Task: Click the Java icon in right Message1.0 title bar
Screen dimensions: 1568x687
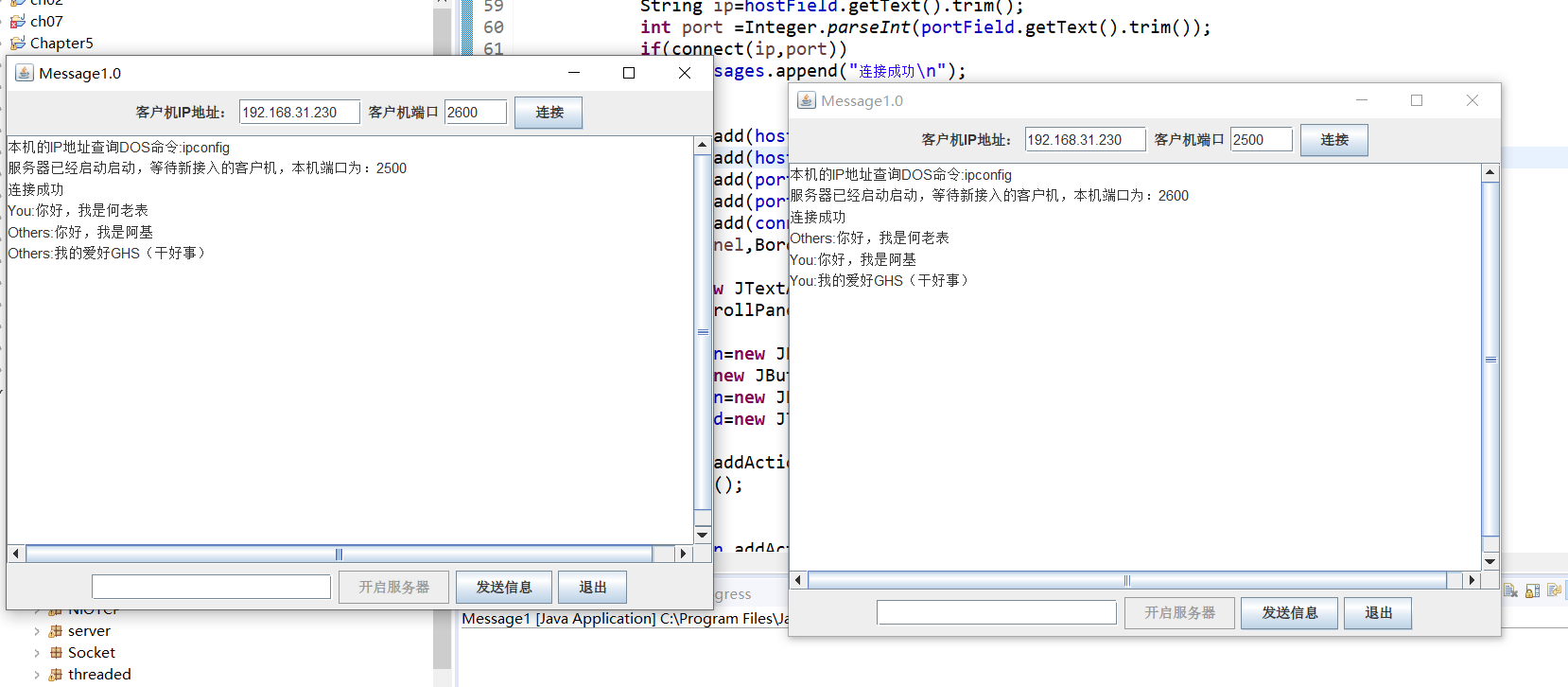Action: click(807, 100)
